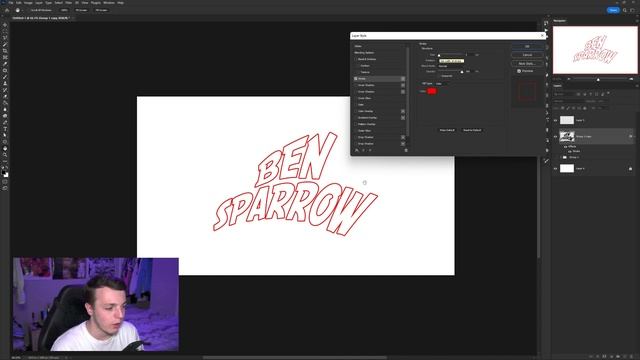Select the Crop tool
Viewport: 640px width, 360px height.
(5, 51)
